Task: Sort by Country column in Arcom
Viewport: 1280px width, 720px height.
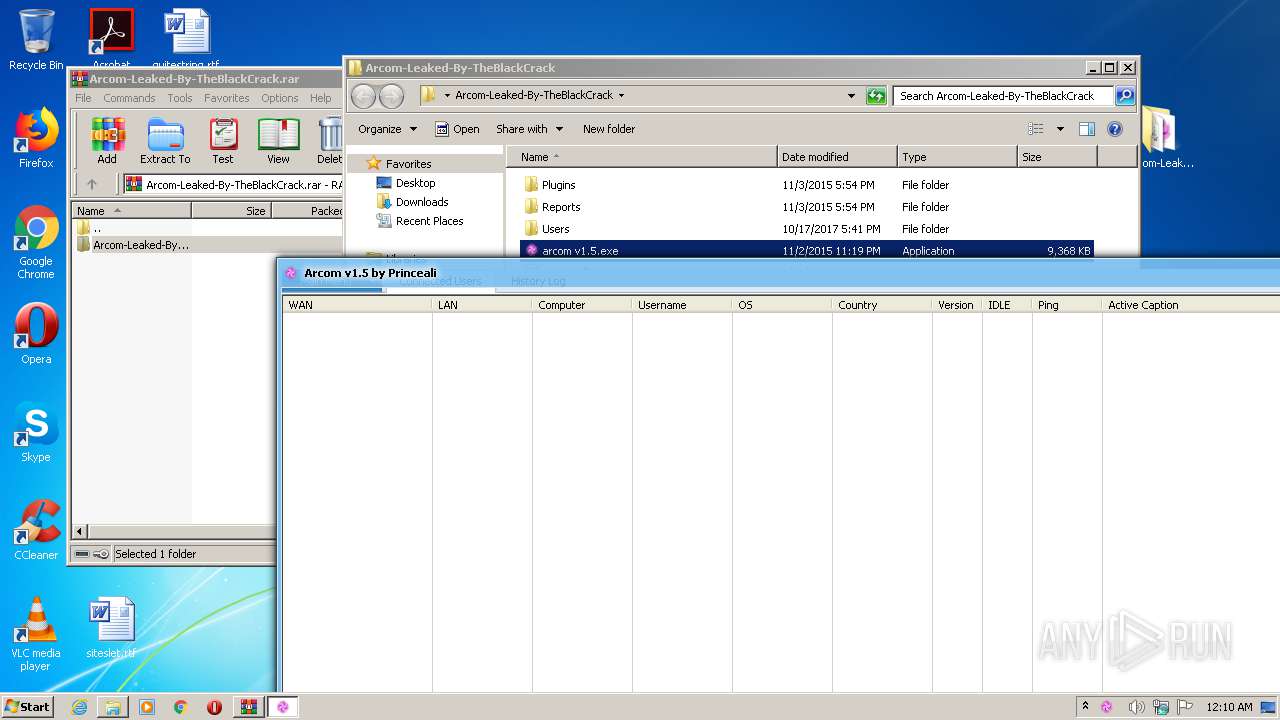Action: 882,305
